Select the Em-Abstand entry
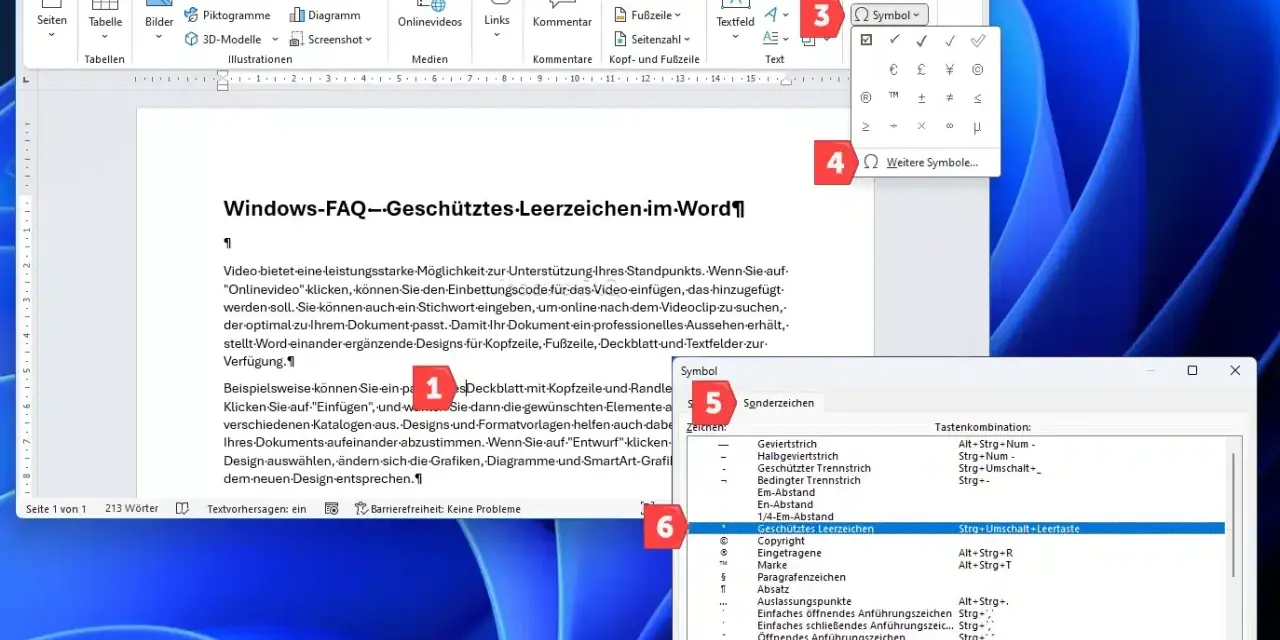Viewport: 1280px width, 640px height. 956,492
